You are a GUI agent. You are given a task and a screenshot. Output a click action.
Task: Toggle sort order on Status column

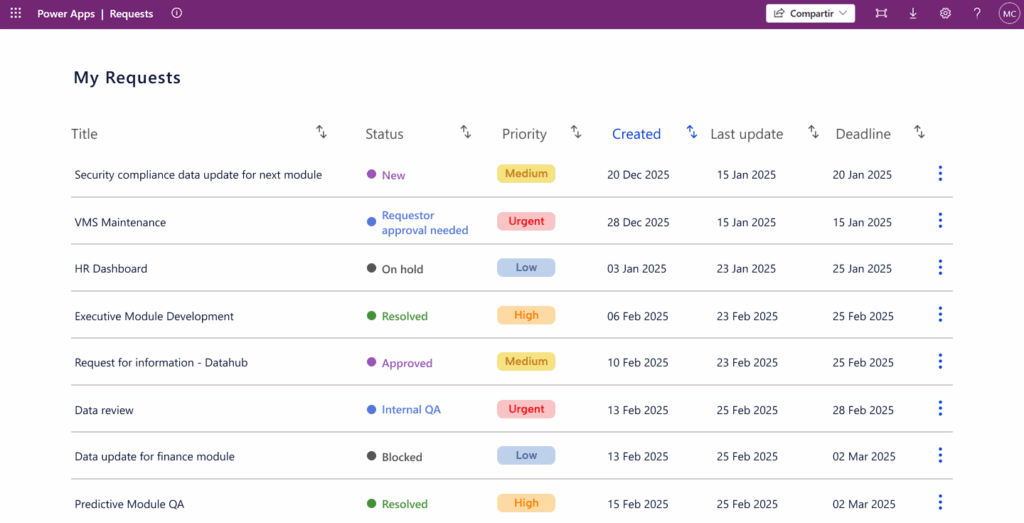pos(465,132)
